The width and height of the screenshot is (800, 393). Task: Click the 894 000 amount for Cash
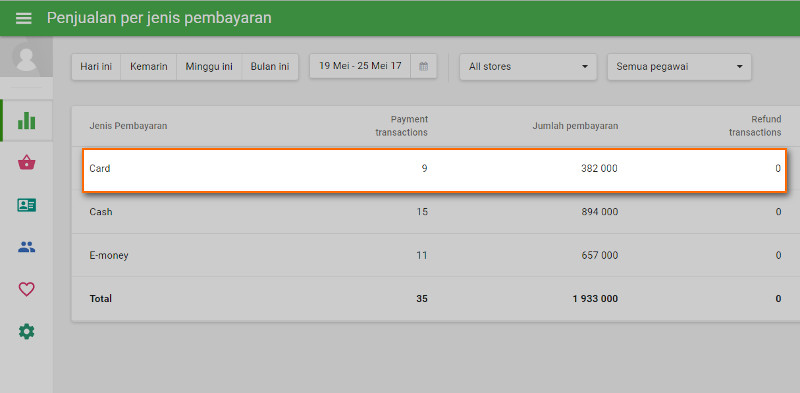[x=599, y=212]
